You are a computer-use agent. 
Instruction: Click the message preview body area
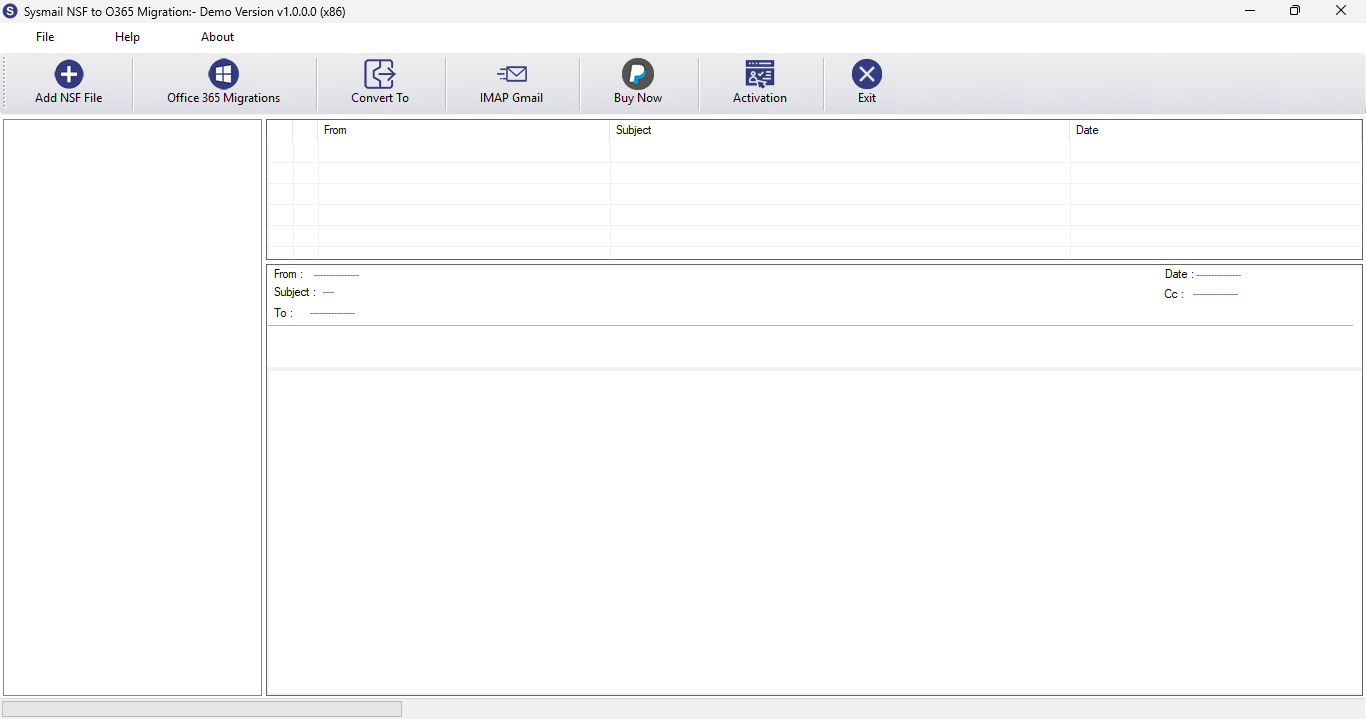[814, 532]
